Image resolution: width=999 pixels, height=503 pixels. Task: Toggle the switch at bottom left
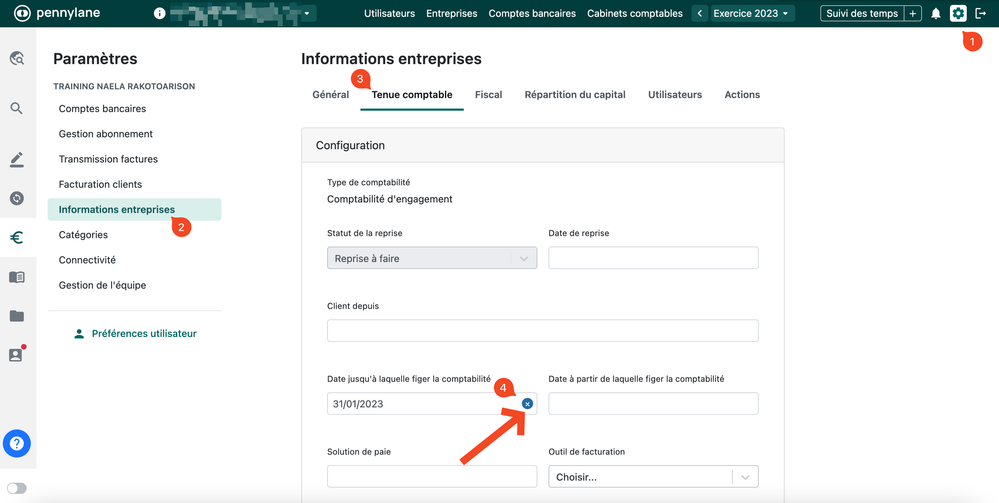(17, 489)
